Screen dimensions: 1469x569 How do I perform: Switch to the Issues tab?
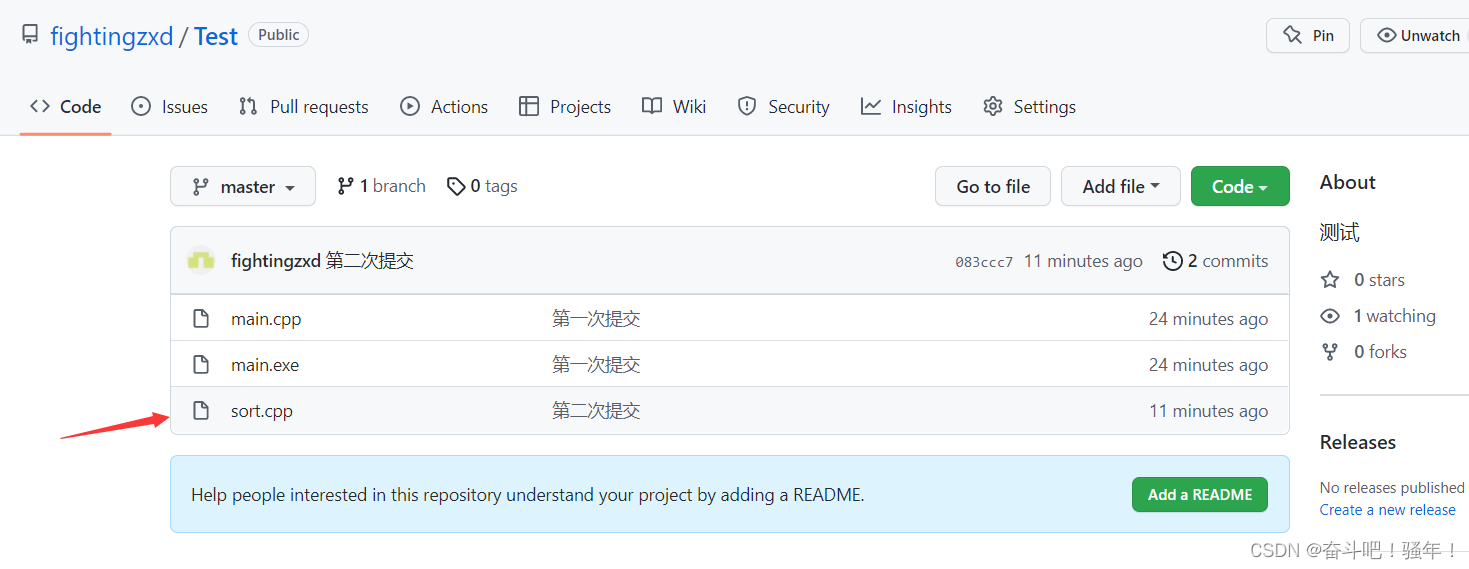(170, 107)
